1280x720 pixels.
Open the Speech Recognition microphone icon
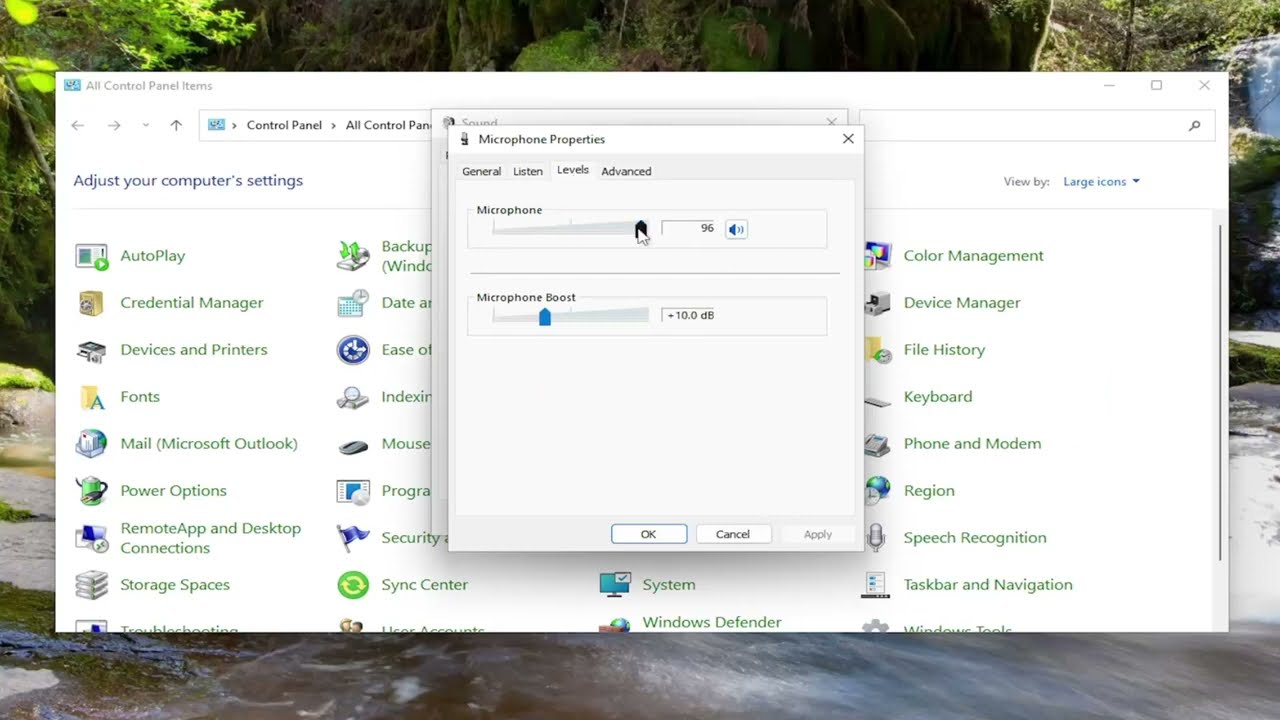coord(876,538)
